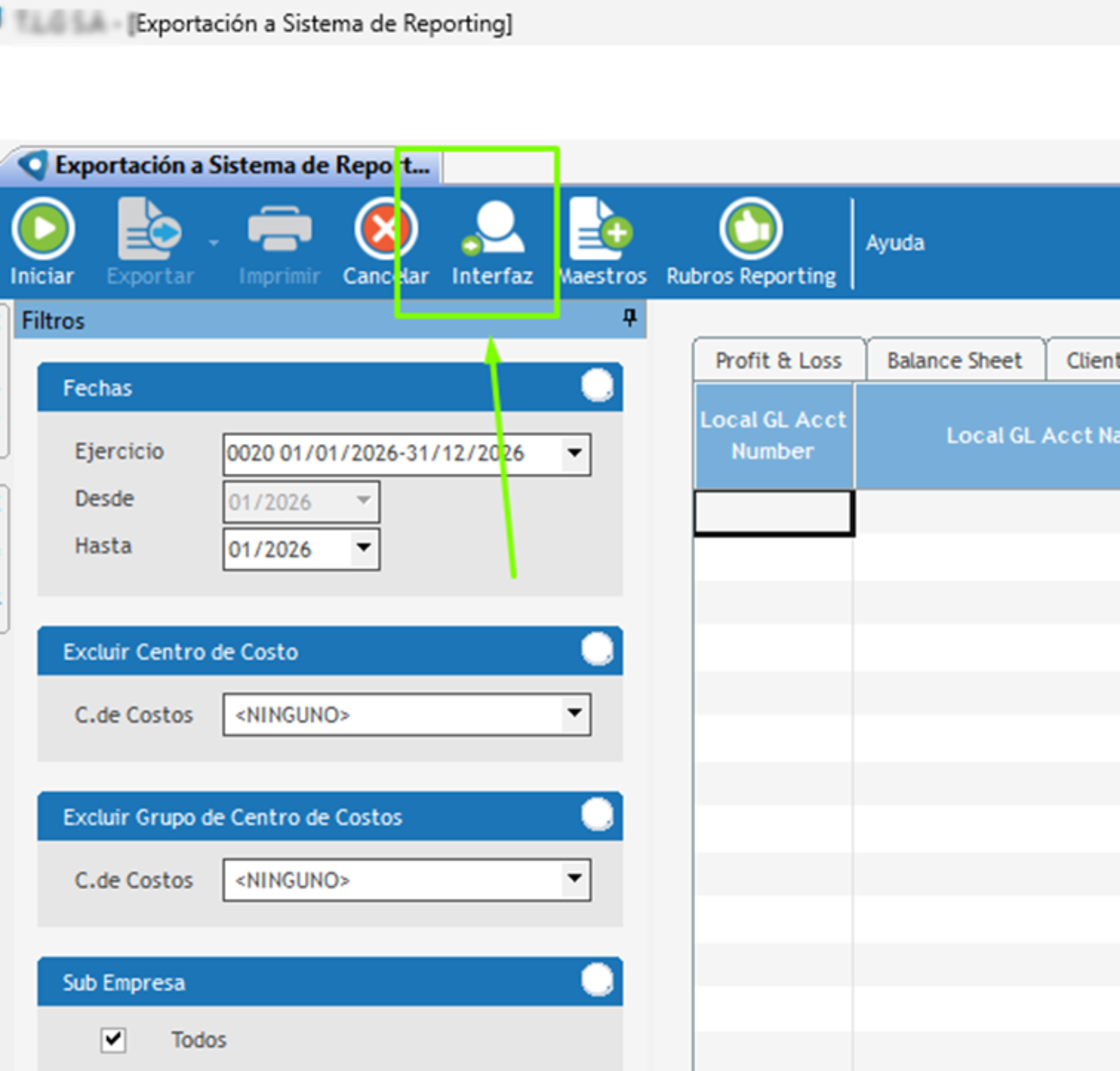Open C.de Costos dropdown under Excluir Centro de Costo

click(x=574, y=713)
